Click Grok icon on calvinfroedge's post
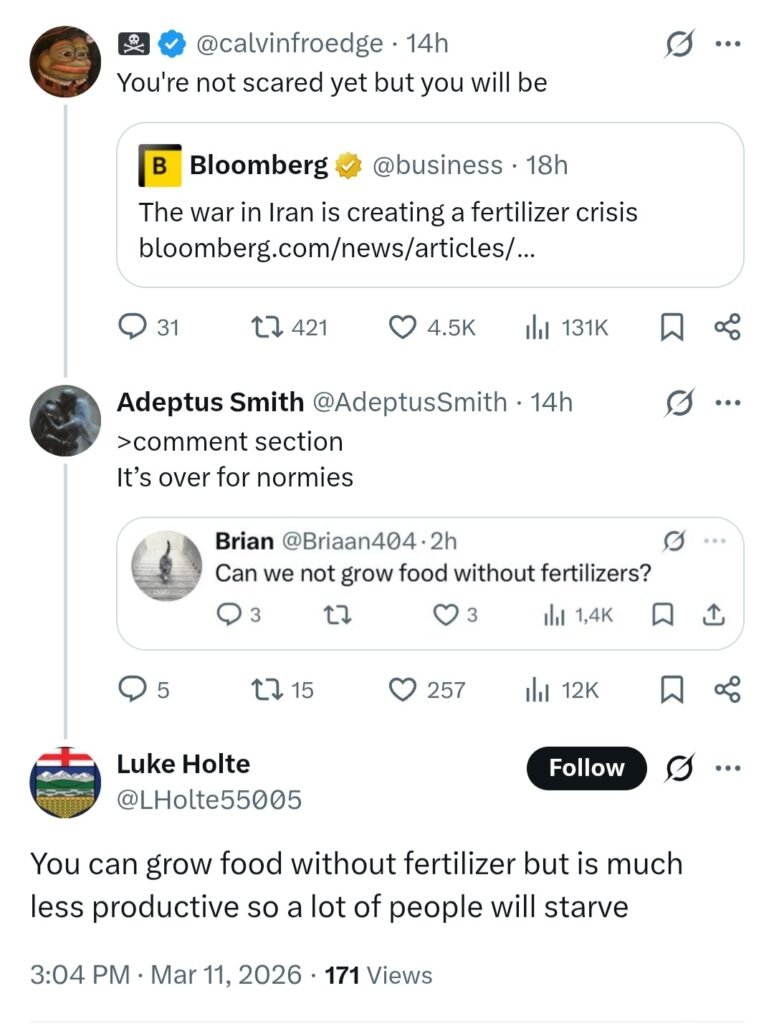774x1024 pixels. [x=680, y=44]
